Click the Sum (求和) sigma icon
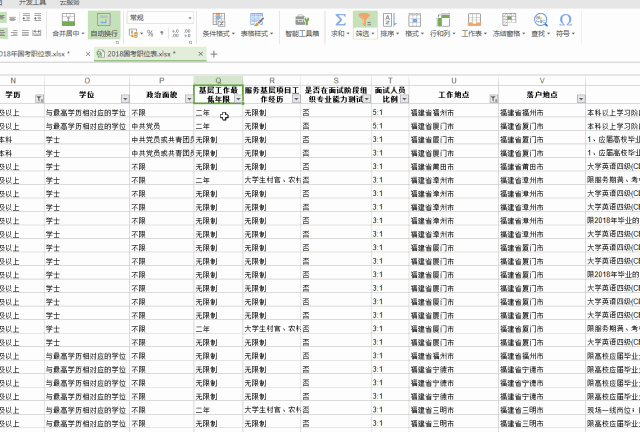 (x=340, y=20)
